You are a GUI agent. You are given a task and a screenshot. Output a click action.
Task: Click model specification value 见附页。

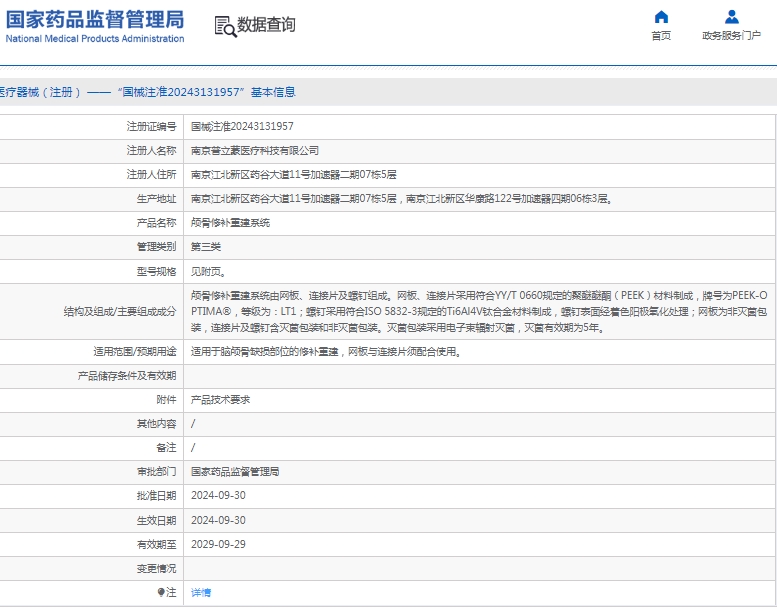pyautogui.click(x=209, y=272)
